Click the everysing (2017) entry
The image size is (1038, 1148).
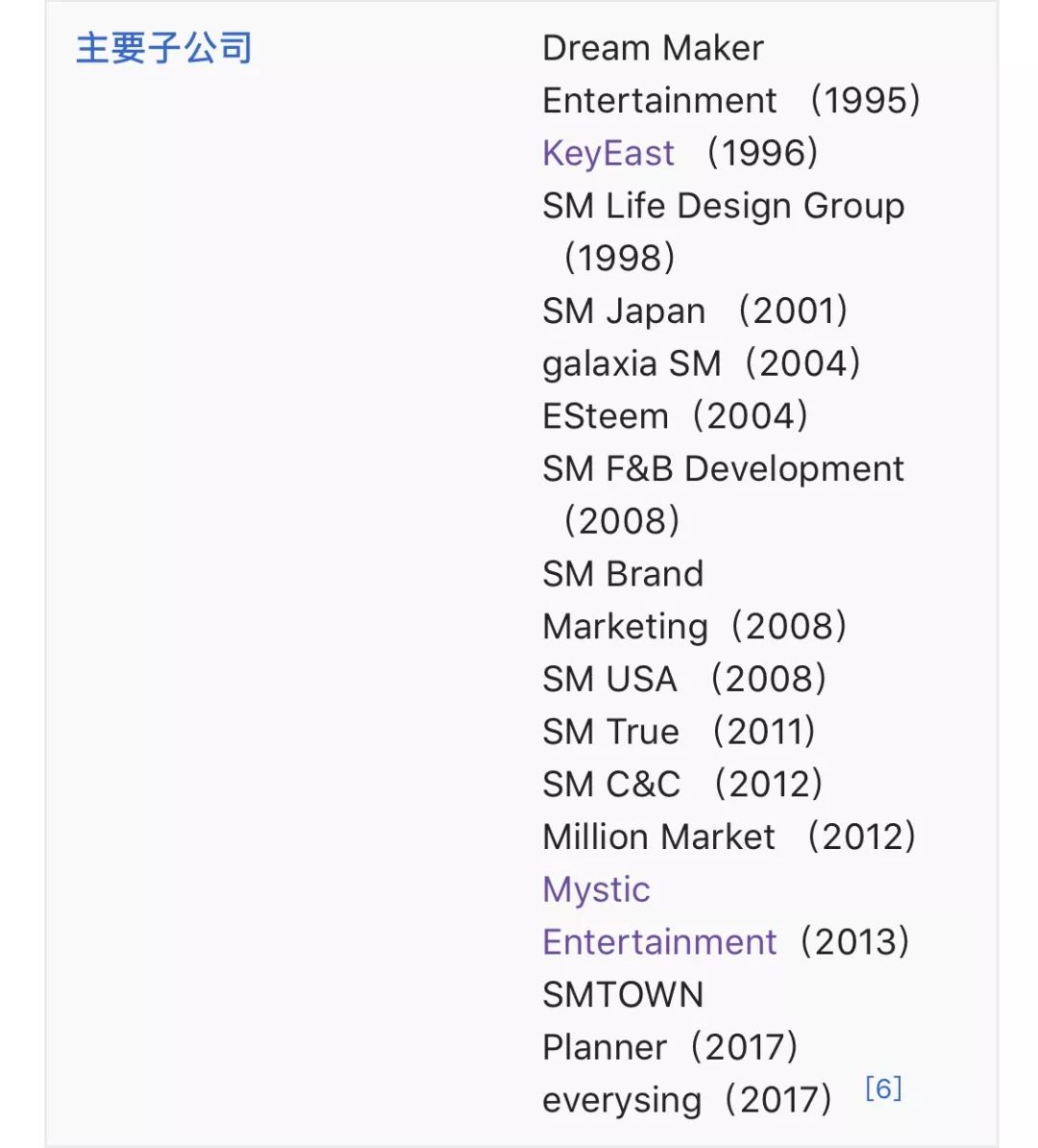pos(686,1100)
